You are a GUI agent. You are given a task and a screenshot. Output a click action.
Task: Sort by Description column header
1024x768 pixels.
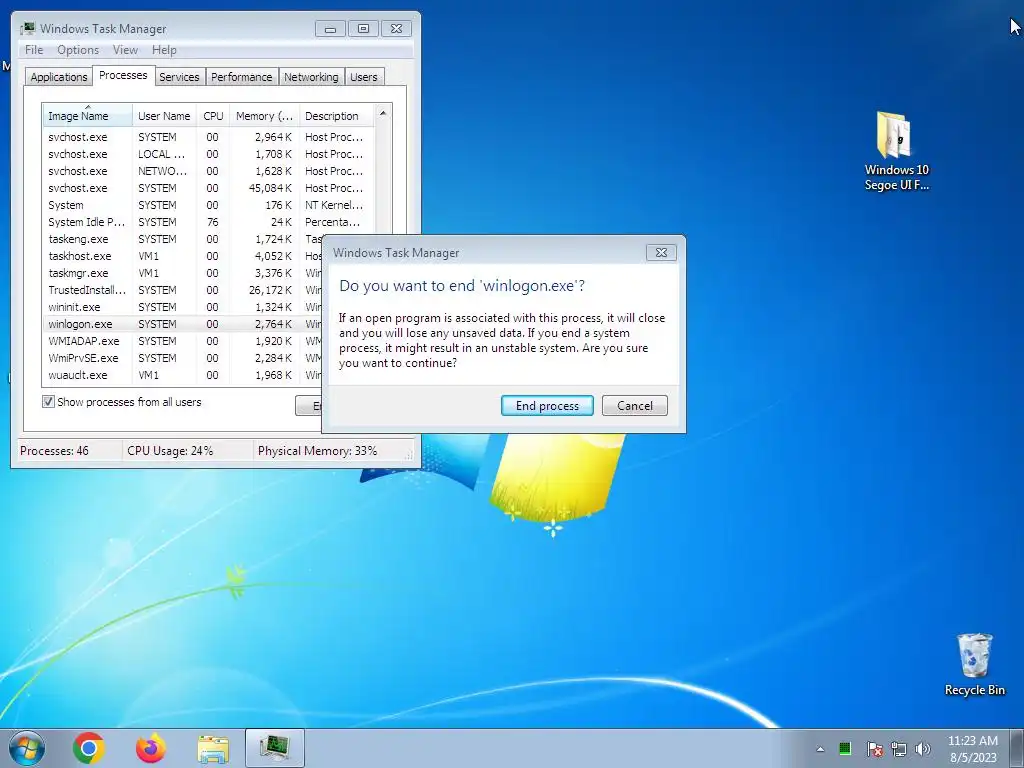[336, 116]
